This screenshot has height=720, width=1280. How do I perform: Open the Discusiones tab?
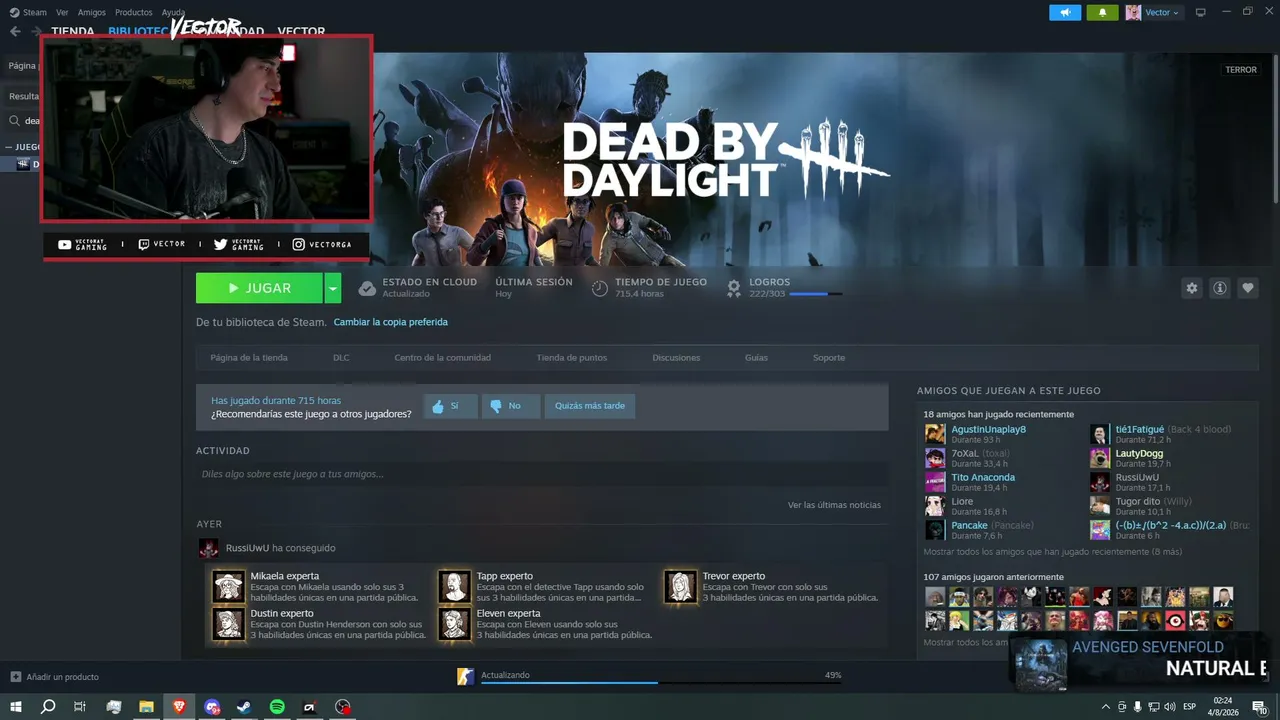tap(676, 358)
